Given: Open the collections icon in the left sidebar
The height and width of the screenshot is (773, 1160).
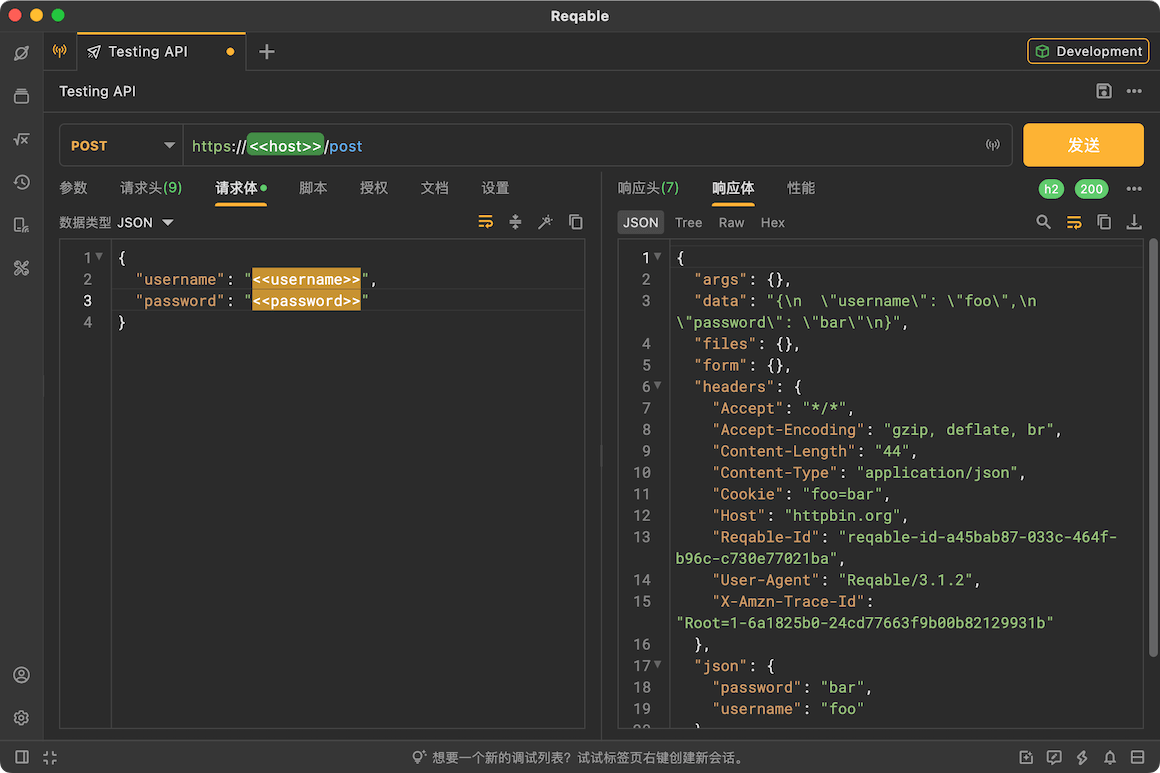Looking at the screenshot, I should tap(21, 96).
